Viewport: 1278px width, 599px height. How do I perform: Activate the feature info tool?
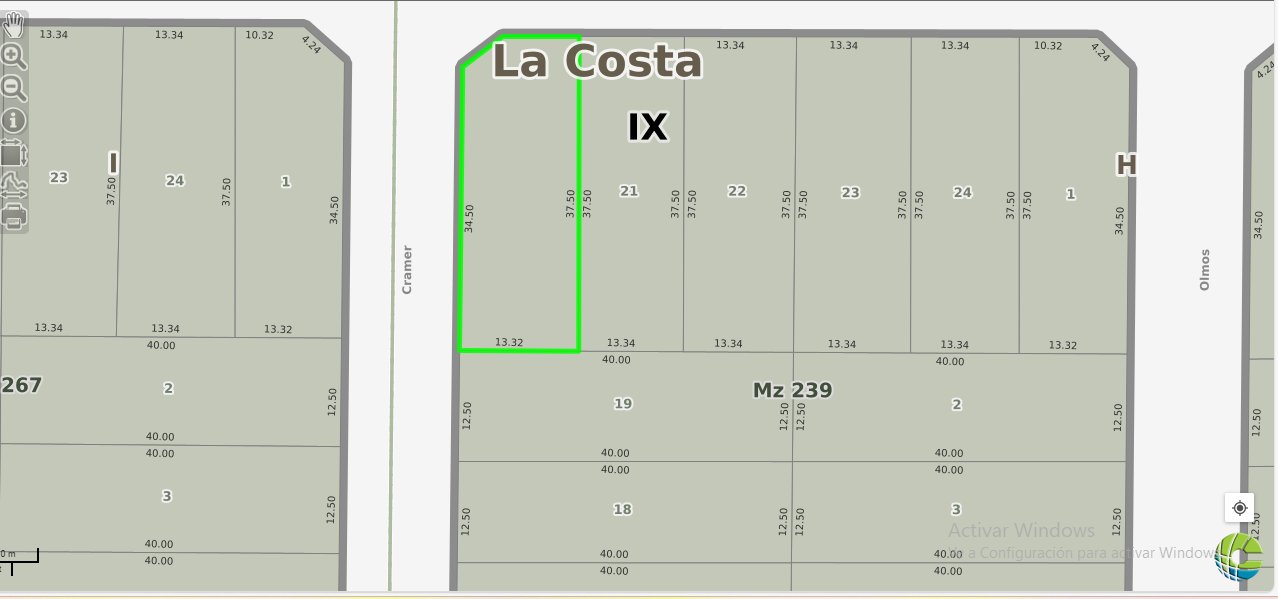(14, 120)
